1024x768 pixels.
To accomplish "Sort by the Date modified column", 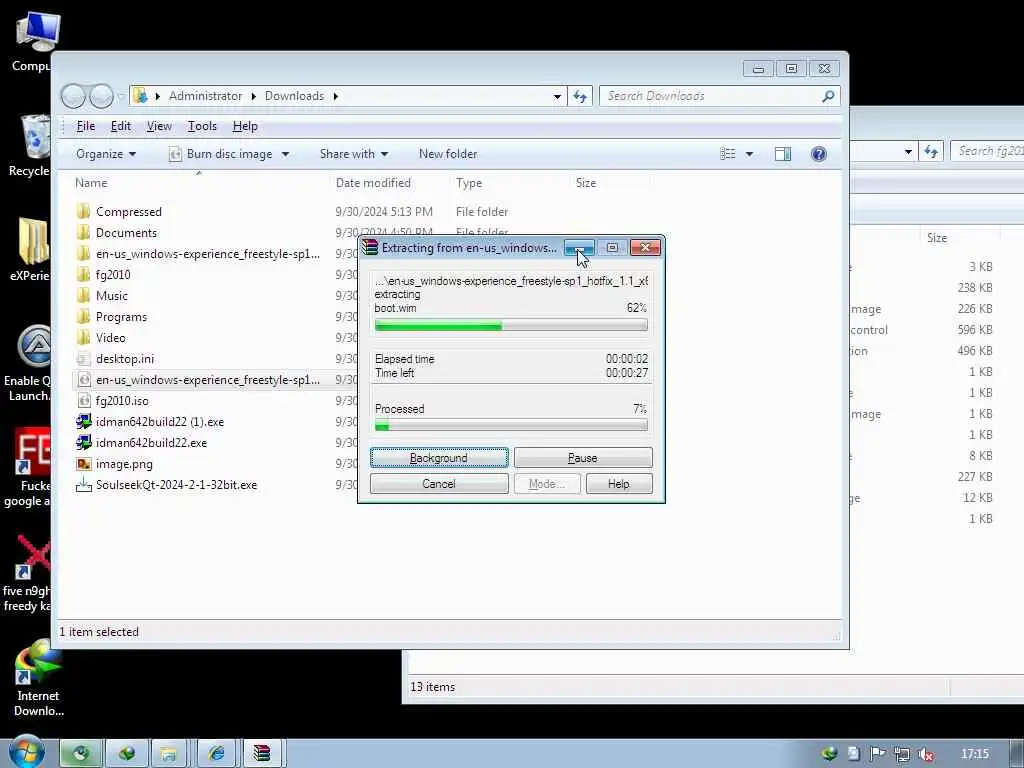I will 373,183.
